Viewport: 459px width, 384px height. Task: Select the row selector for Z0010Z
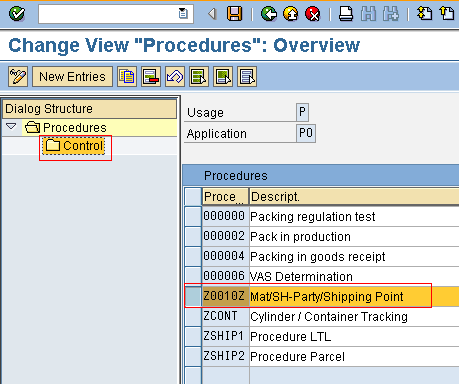coord(193,296)
